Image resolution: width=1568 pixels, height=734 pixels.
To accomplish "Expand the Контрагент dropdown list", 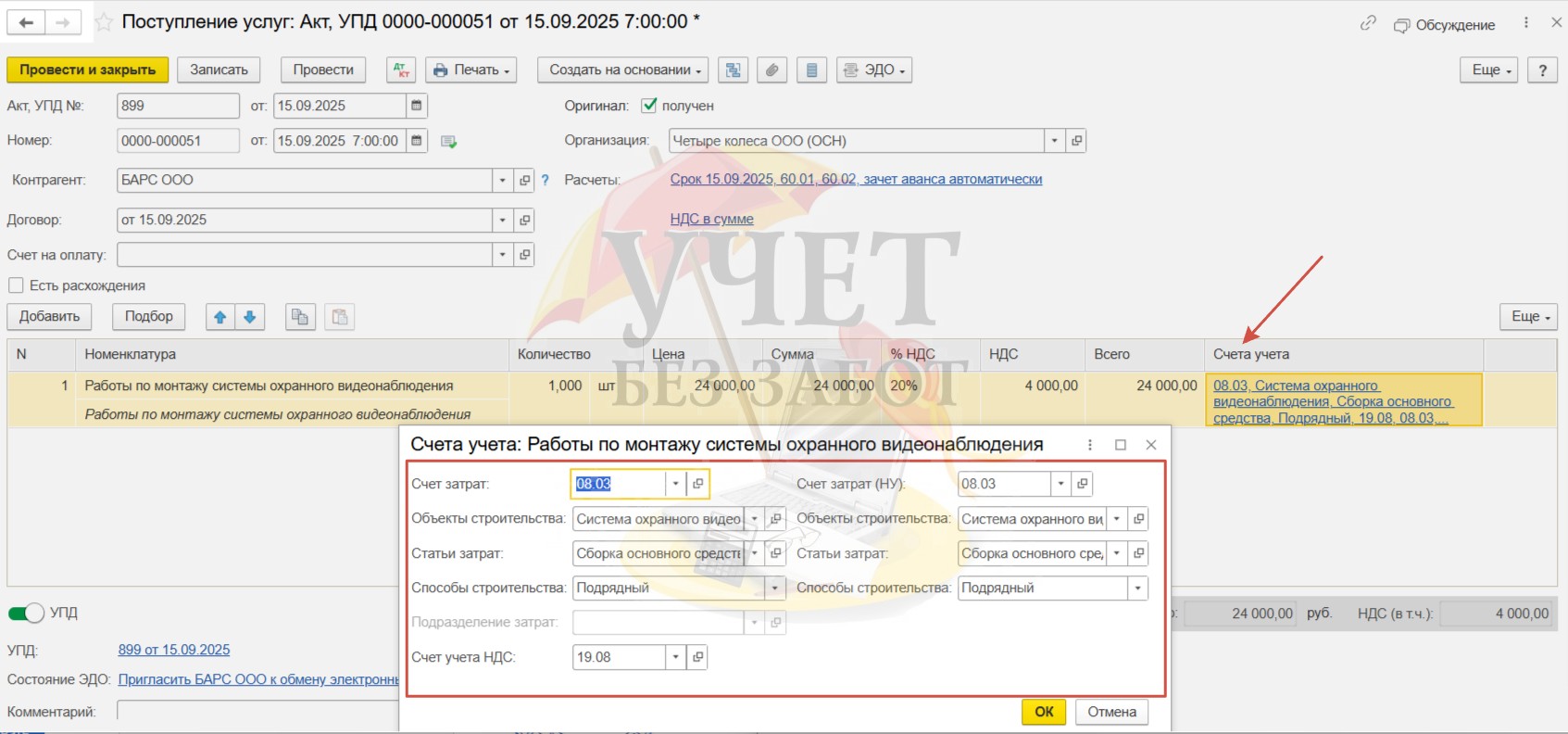I will (x=502, y=181).
